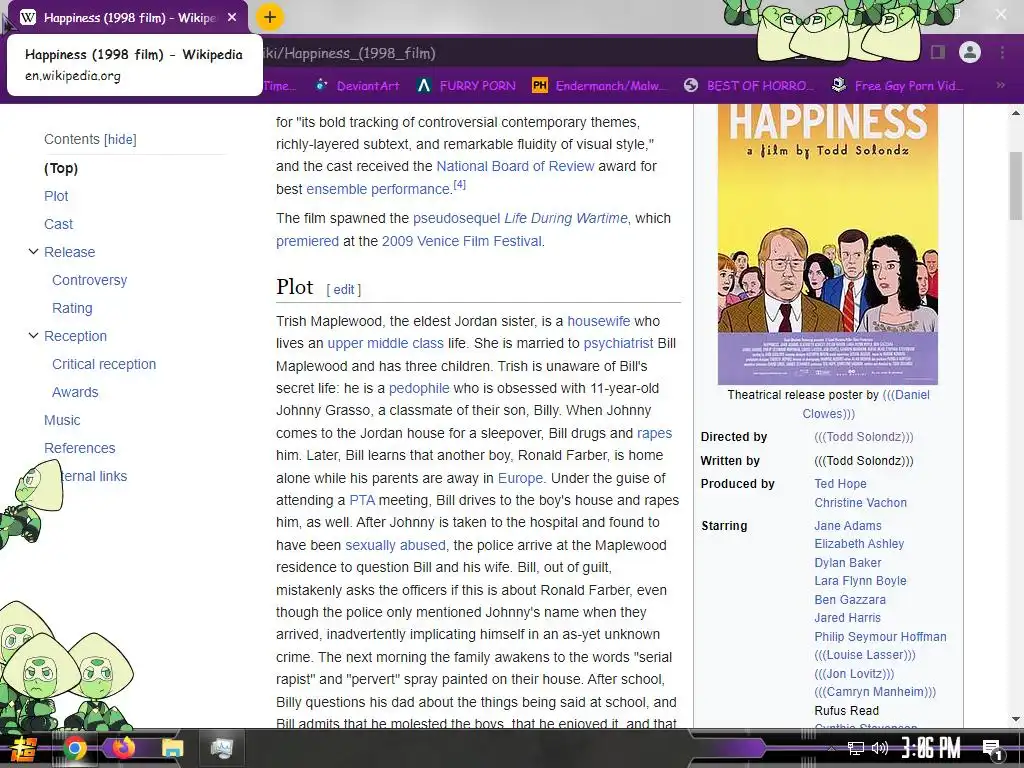Viewport: 1024px width, 768px height.
Task: Open Camryn Manheim cast link
Action: (875, 692)
